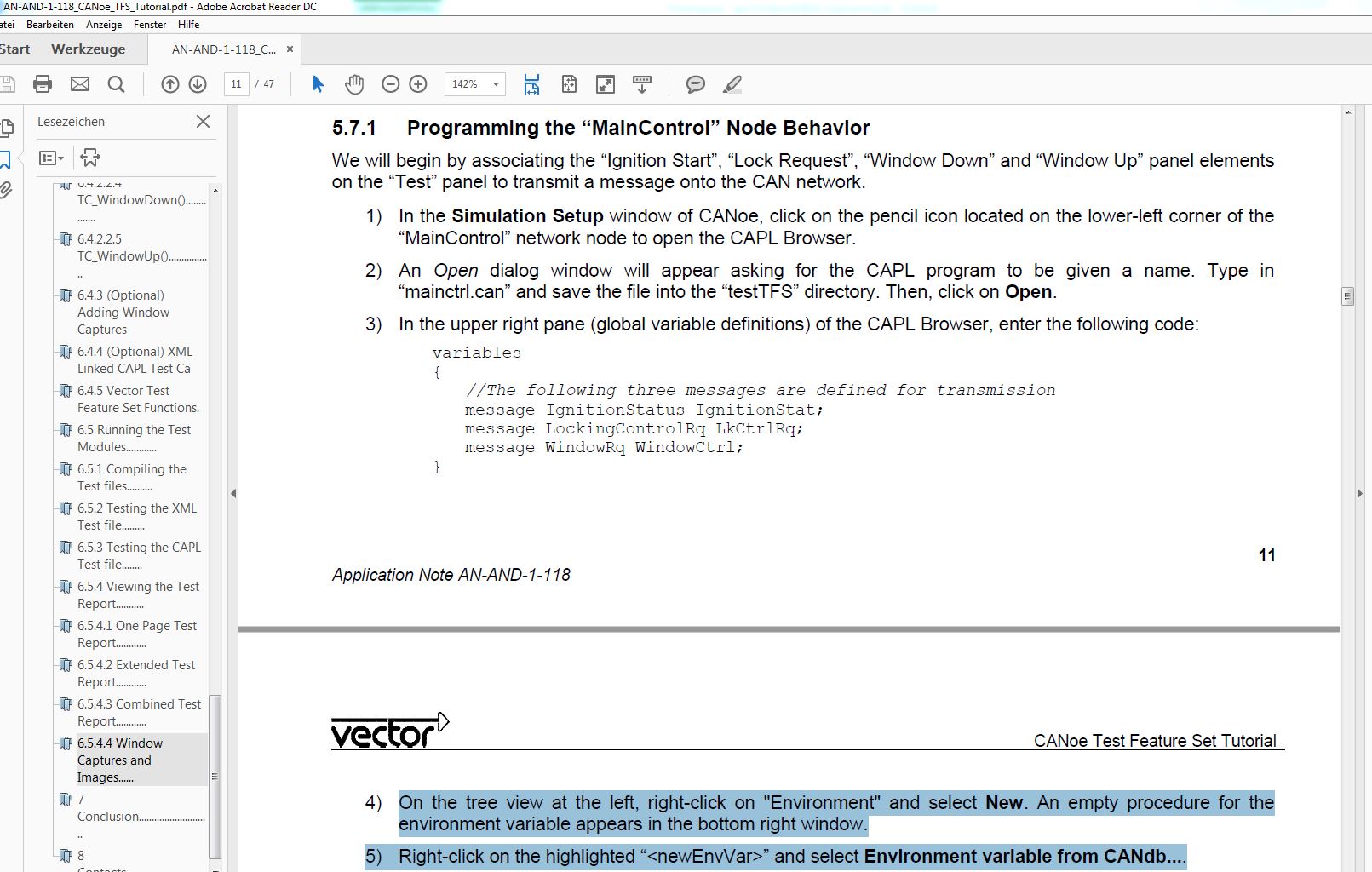
Task: Enter full screen mode icon
Action: pos(606,83)
